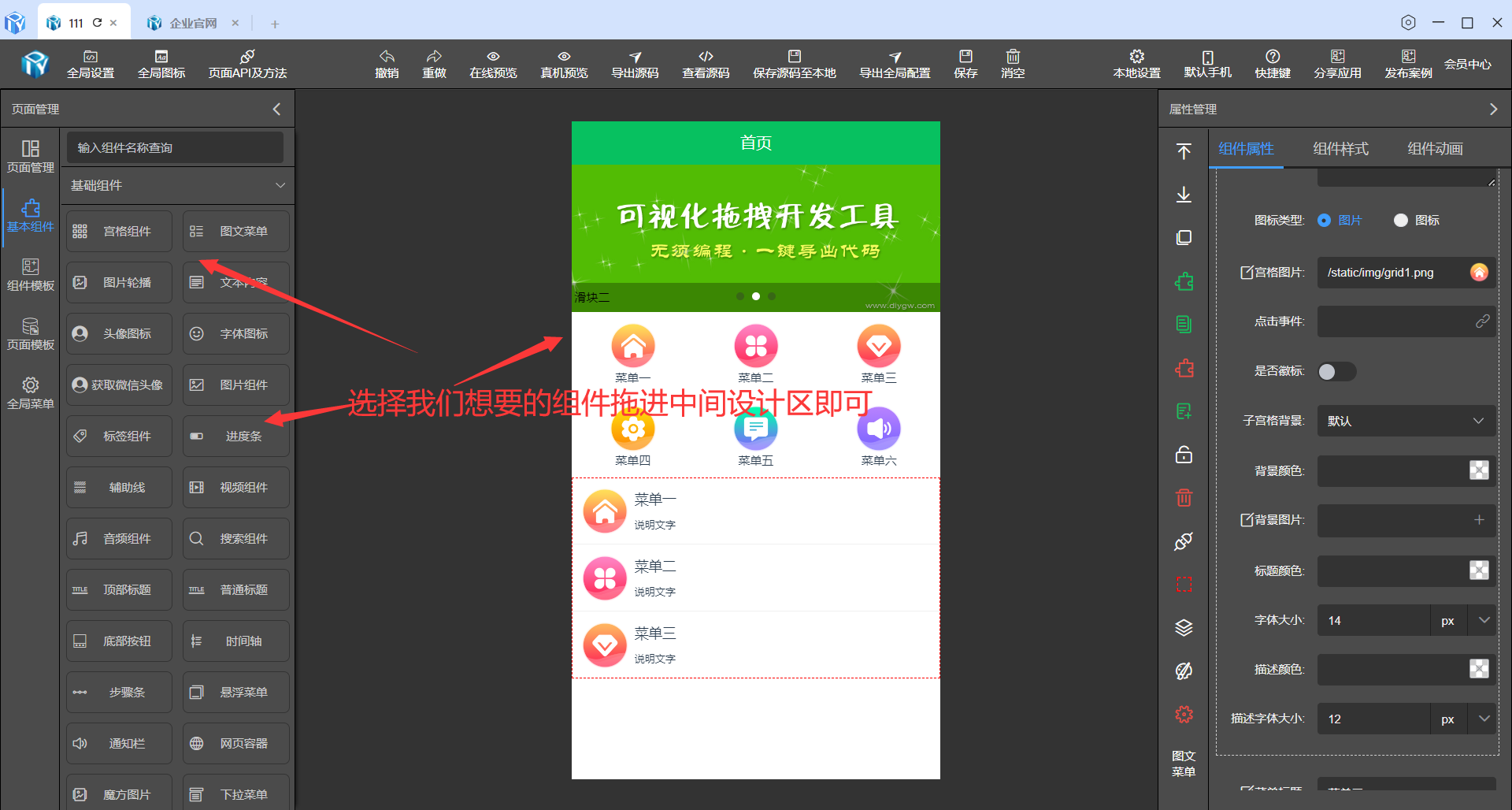Select the 图片轮播 component
This screenshot has width=1512, height=810.
(x=119, y=282)
